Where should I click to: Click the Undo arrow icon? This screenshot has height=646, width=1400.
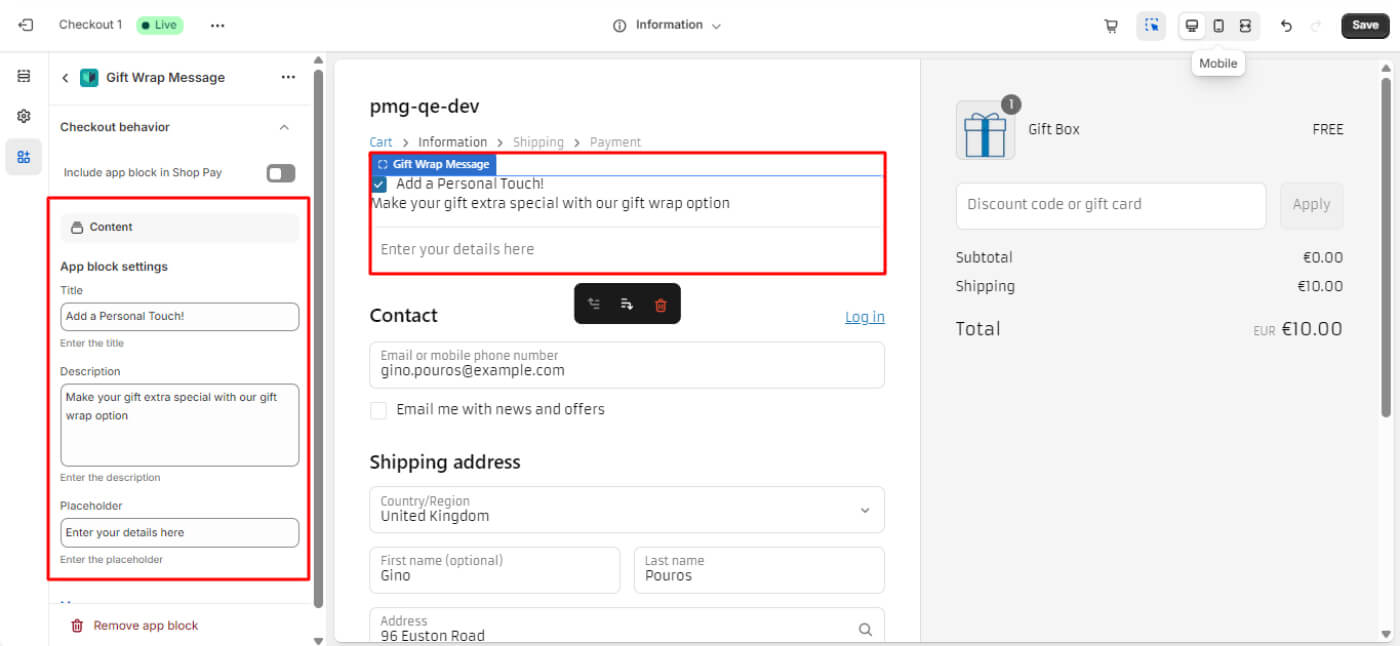point(1287,26)
